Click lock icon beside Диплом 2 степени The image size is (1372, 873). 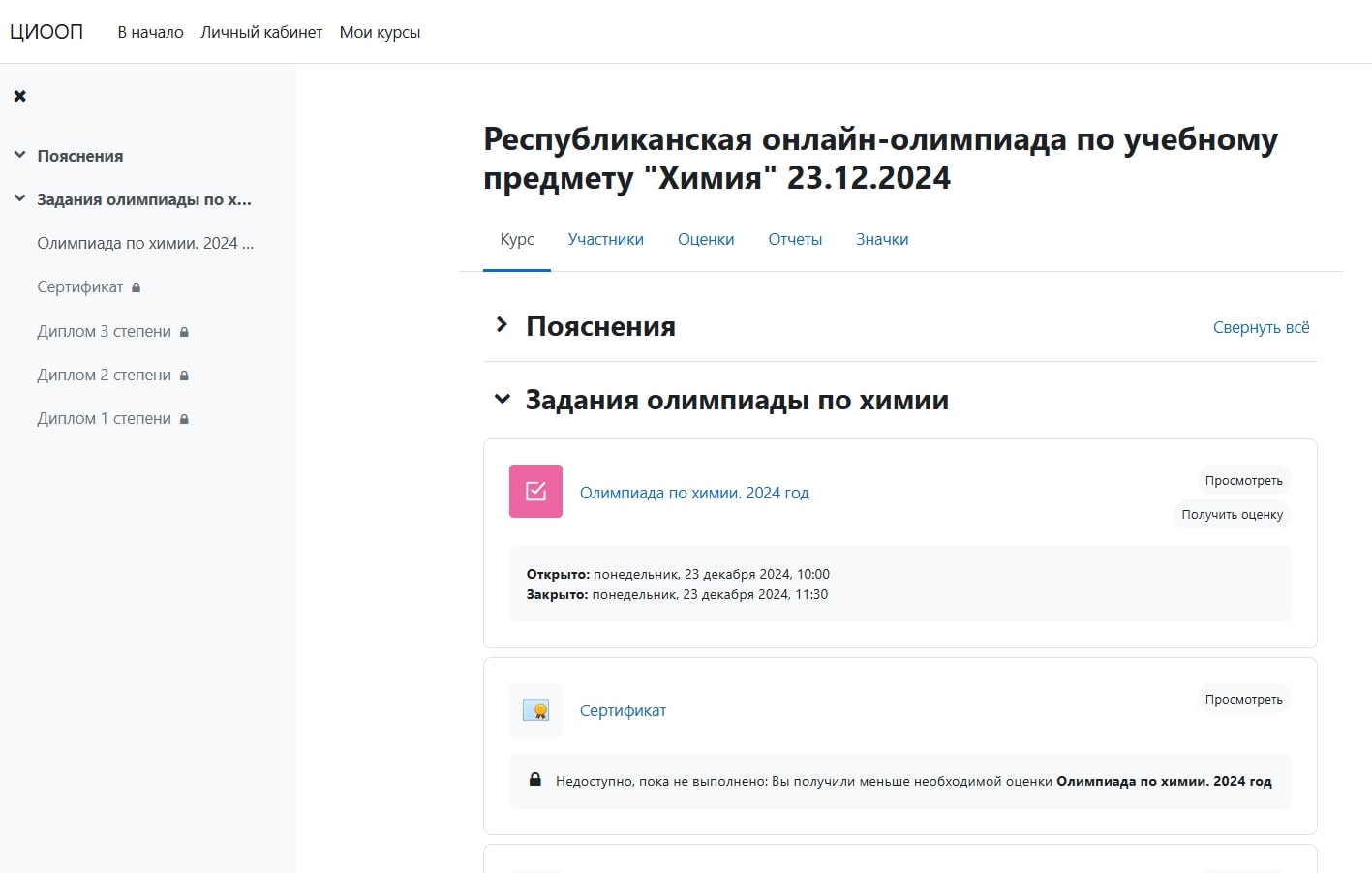tap(184, 376)
